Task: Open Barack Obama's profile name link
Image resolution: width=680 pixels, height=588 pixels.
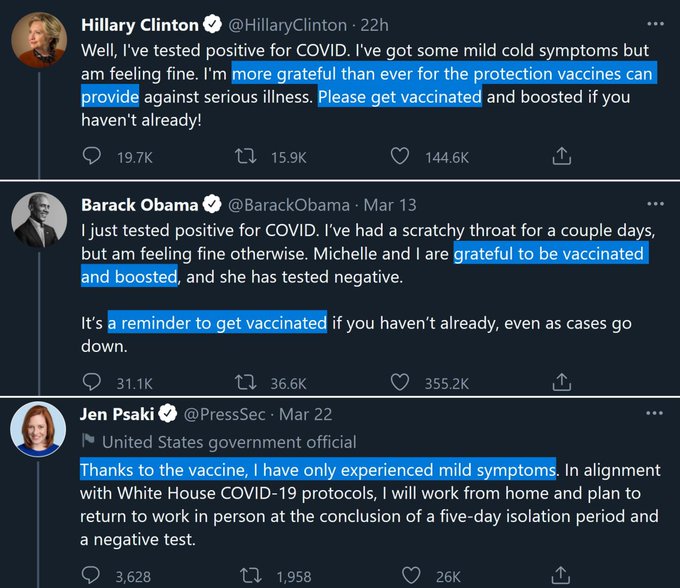Action: coord(139,205)
